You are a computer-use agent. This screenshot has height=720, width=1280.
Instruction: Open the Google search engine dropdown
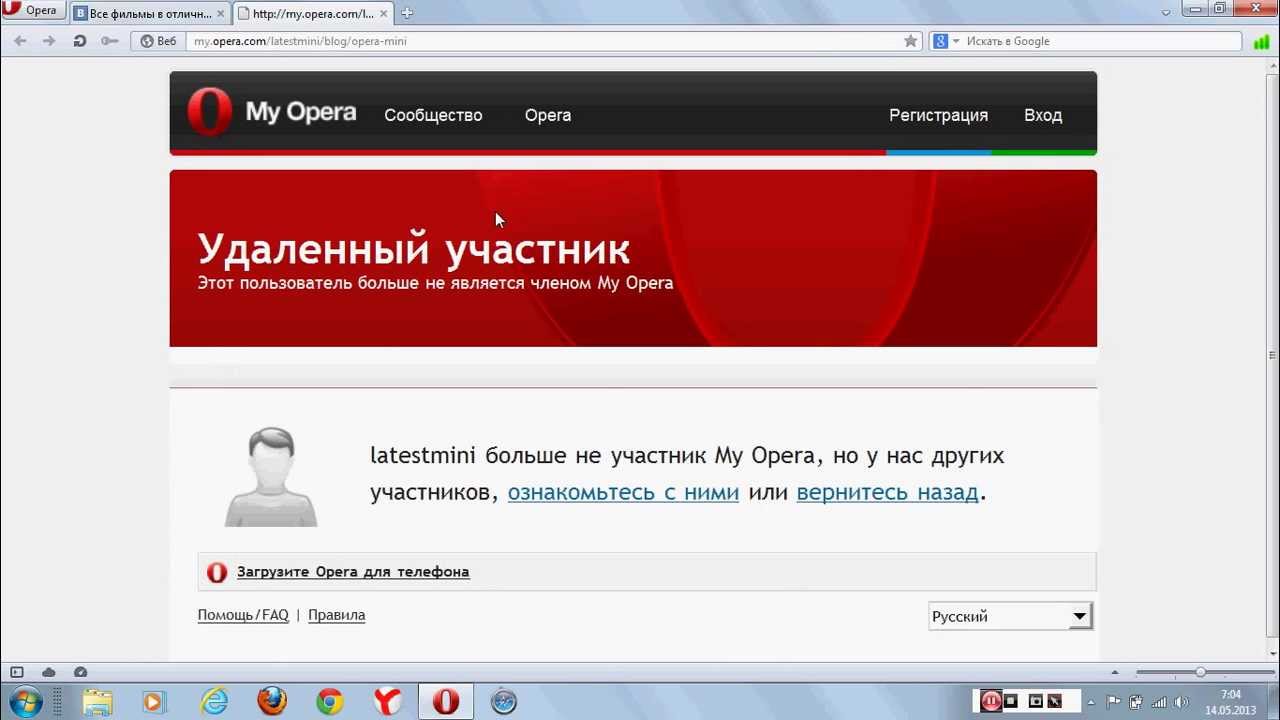coord(946,41)
